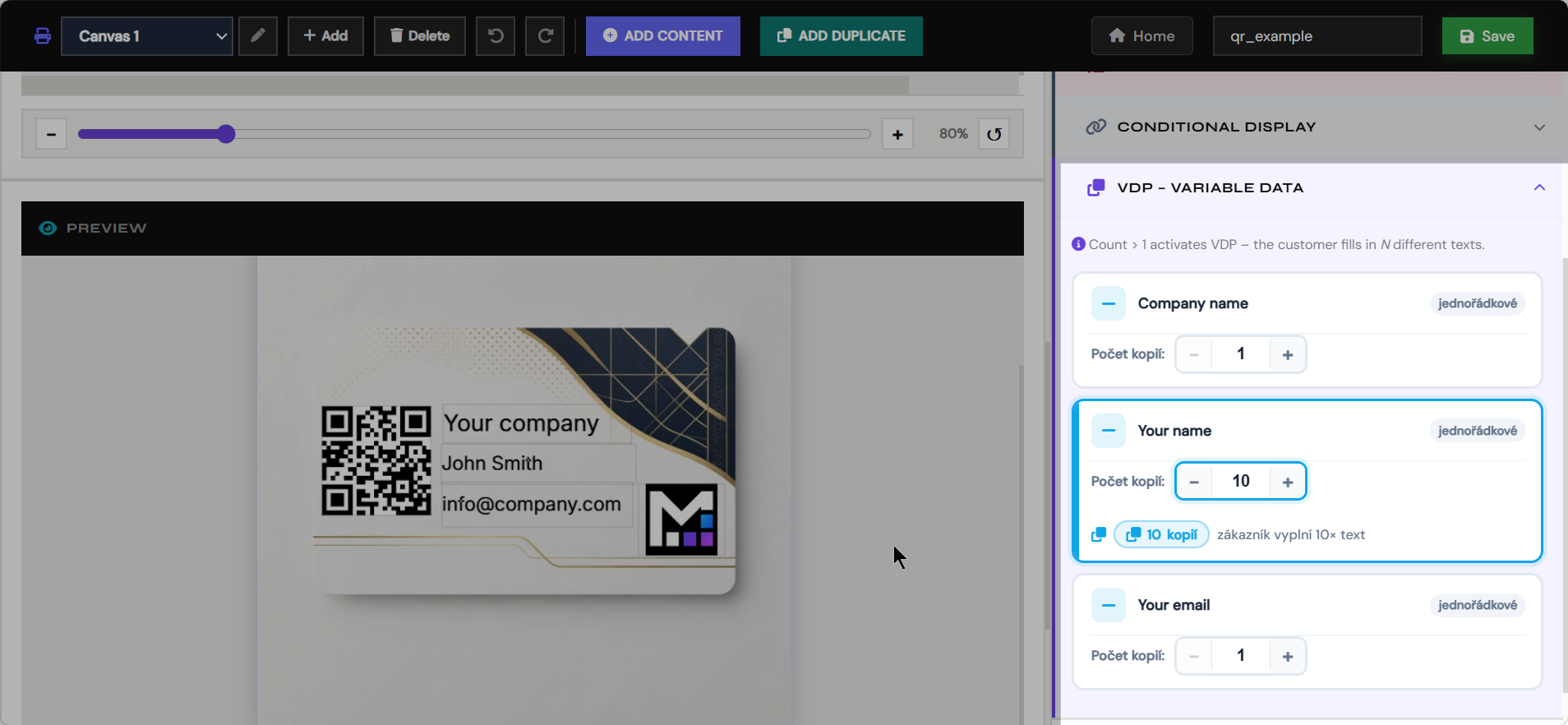Click the redo arrow icon
The height and width of the screenshot is (725, 1568).
[x=545, y=36]
